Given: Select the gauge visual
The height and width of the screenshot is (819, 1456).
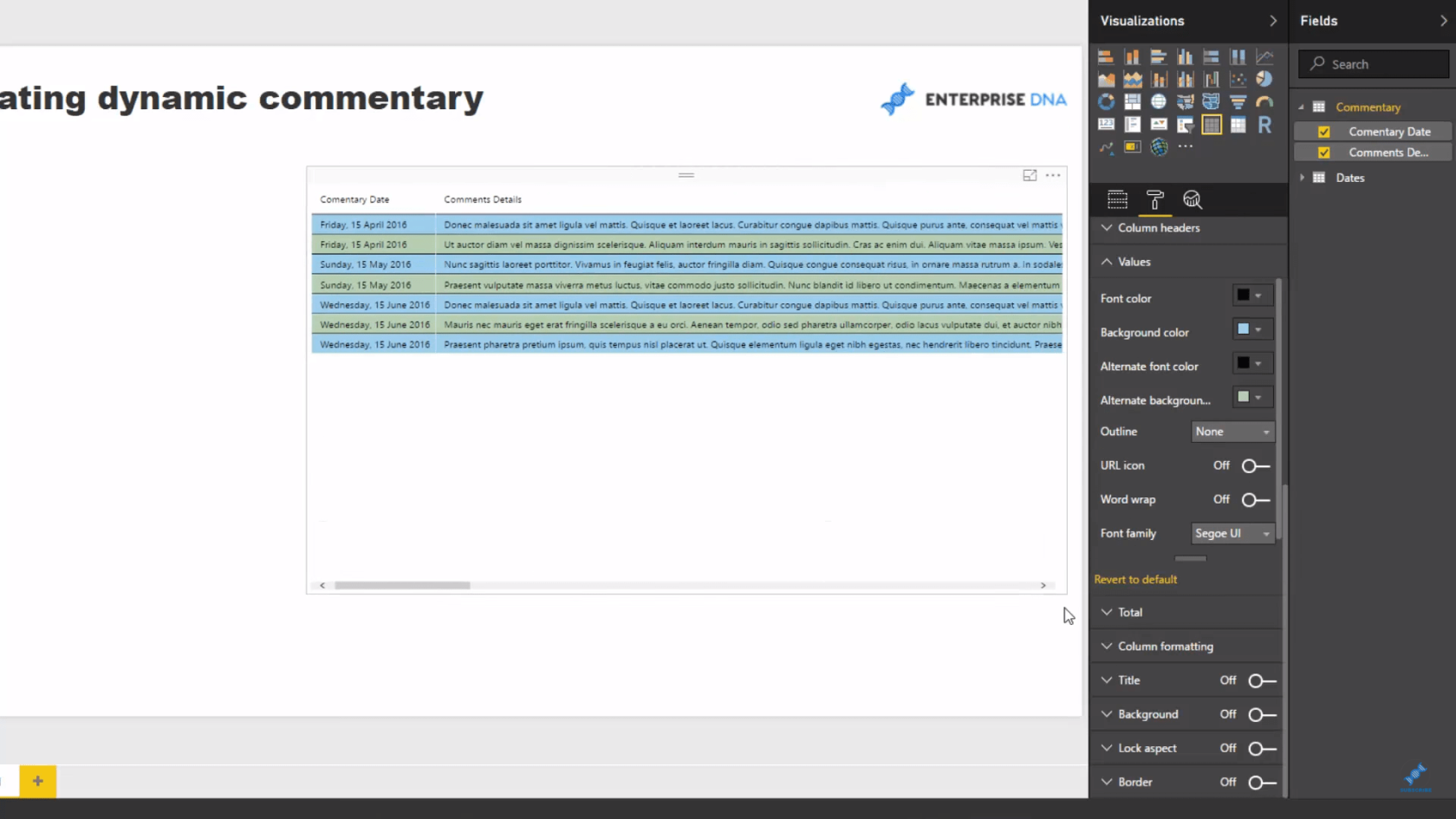Looking at the screenshot, I should point(1265,102).
